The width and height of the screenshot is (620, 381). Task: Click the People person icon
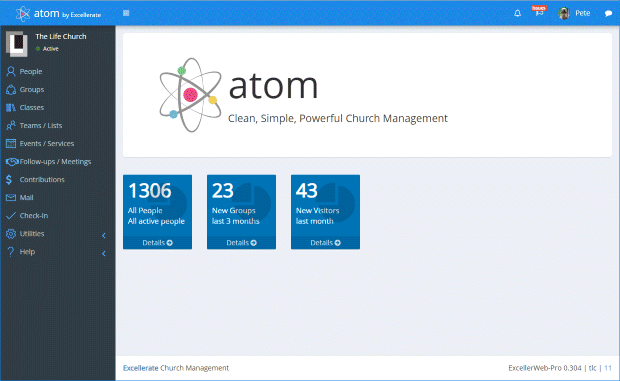[11, 72]
